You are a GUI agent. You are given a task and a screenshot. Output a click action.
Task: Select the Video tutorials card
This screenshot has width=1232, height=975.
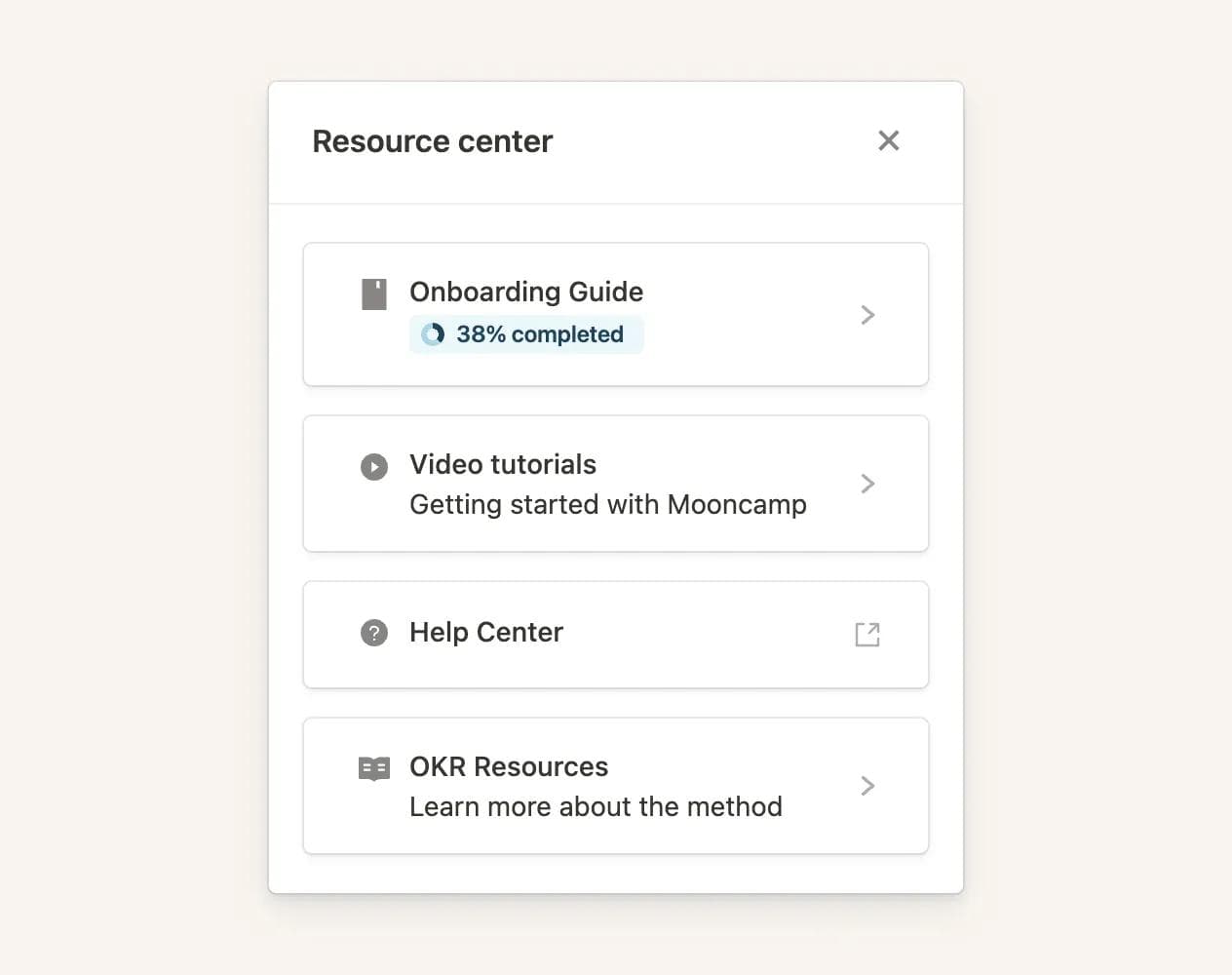tap(616, 484)
